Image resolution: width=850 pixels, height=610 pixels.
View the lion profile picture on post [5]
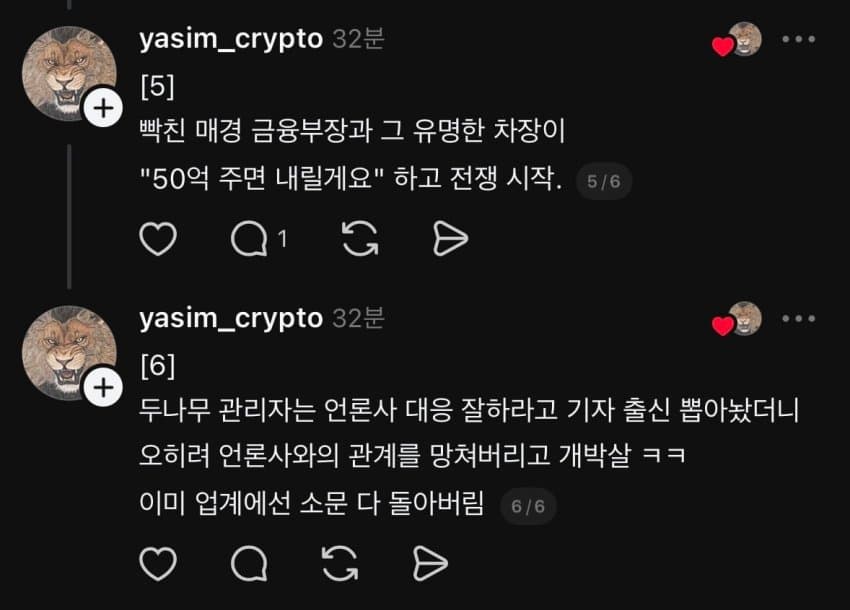pos(69,73)
